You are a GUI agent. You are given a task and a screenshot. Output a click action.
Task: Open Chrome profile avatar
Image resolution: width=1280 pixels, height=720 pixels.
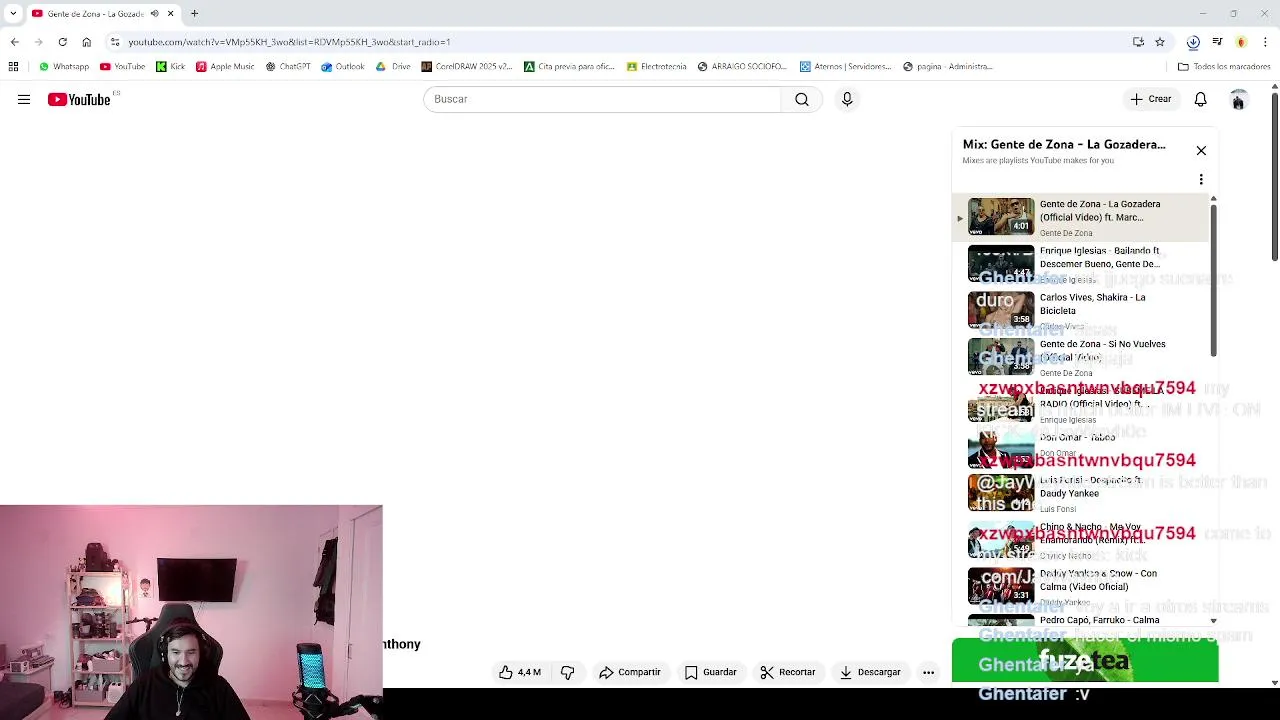click(1241, 42)
